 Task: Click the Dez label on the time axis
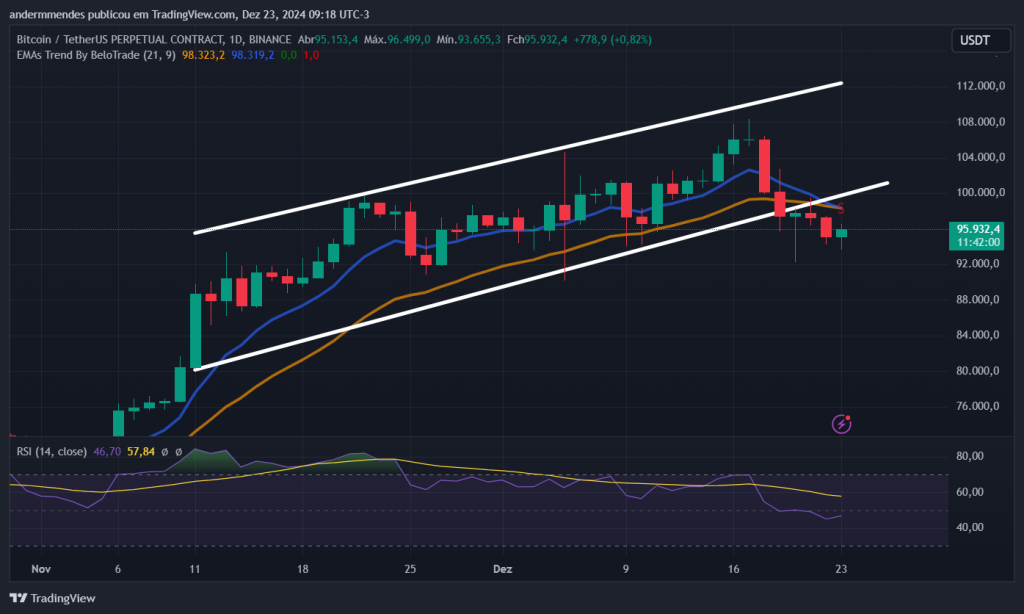[502, 568]
